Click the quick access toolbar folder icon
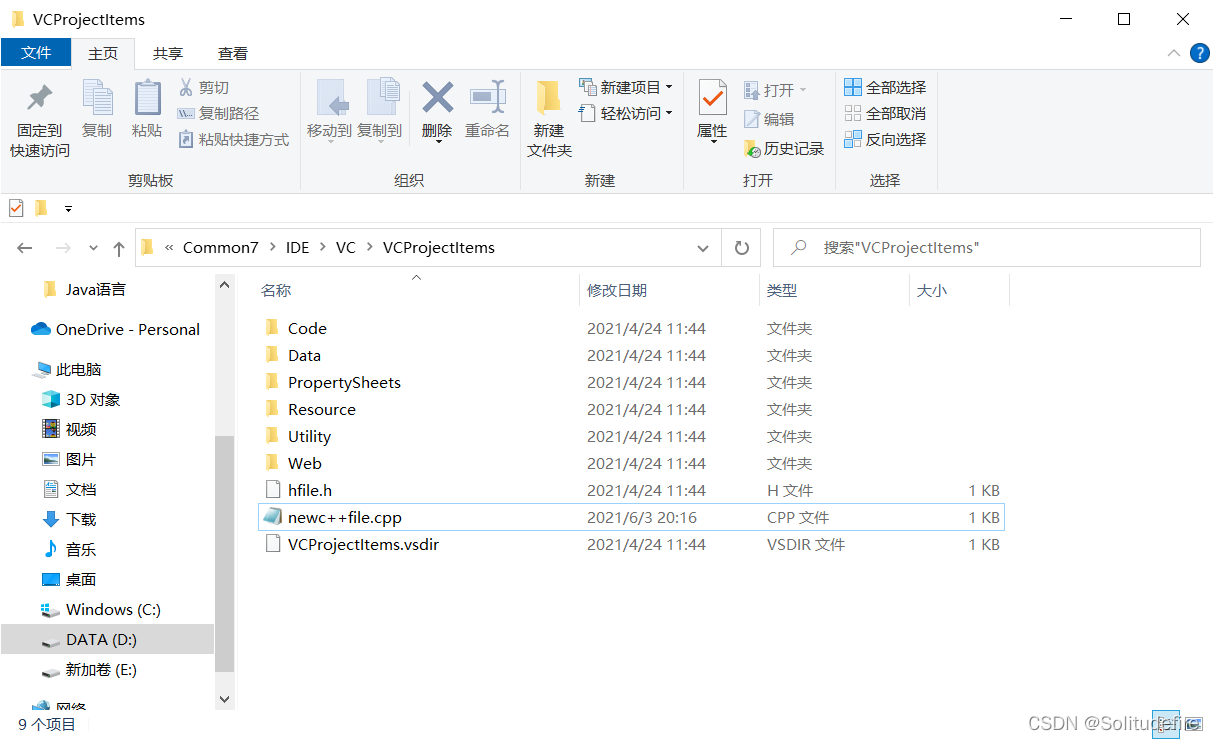Viewport: 1214px width, 740px height. tap(41, 208)
